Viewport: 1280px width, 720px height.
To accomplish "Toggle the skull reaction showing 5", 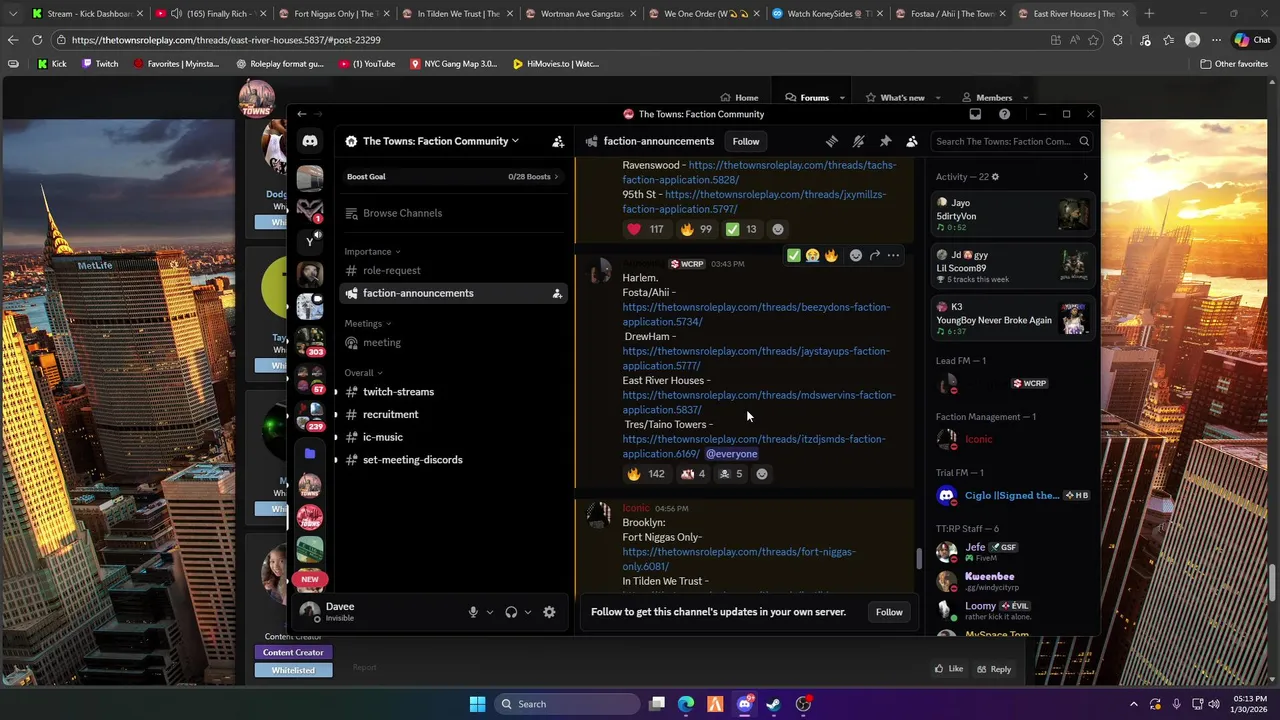I will pyautogui.click(x=731, y=474).
